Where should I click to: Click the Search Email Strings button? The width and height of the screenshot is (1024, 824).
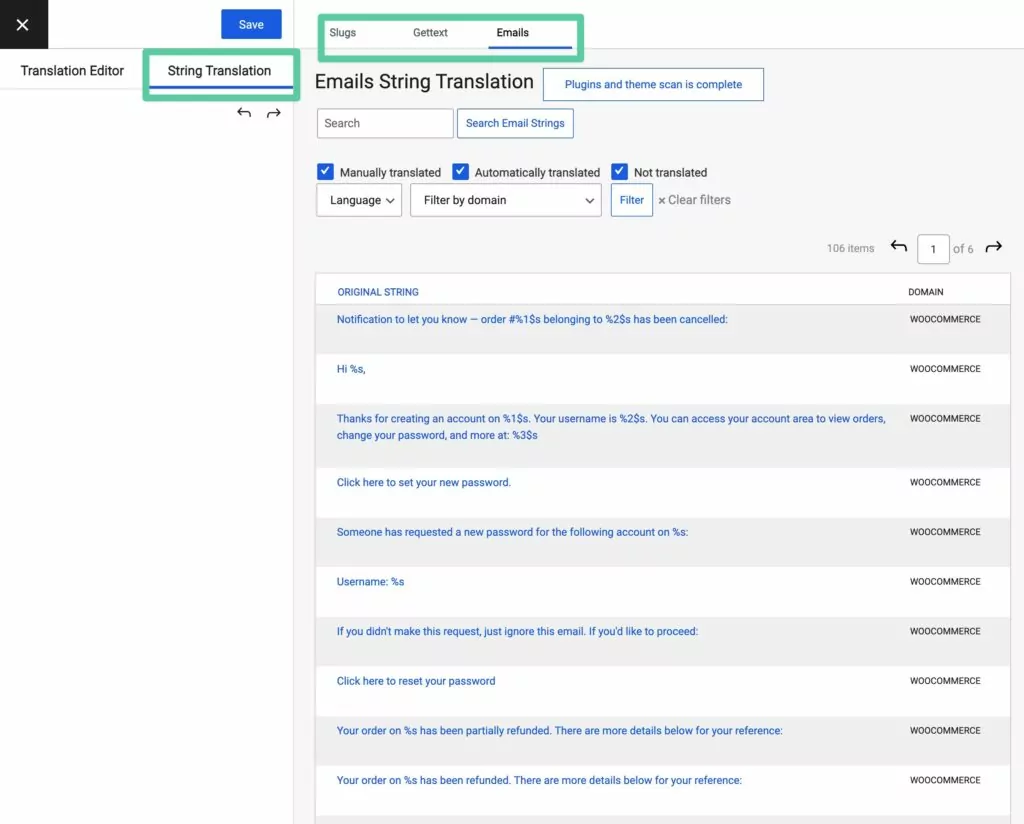[515, 123]
